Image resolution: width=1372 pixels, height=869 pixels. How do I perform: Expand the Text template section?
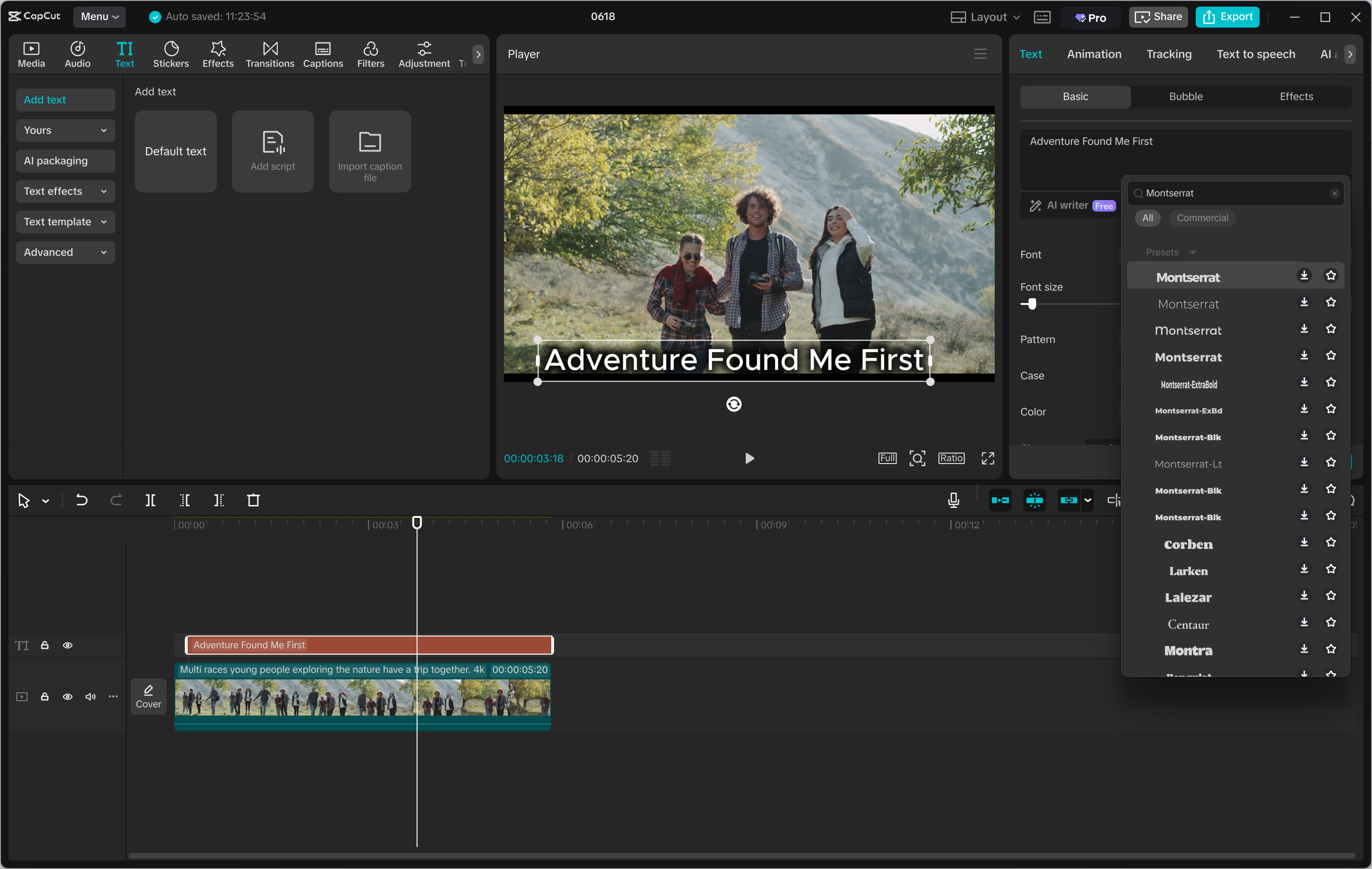pos(65,222)
